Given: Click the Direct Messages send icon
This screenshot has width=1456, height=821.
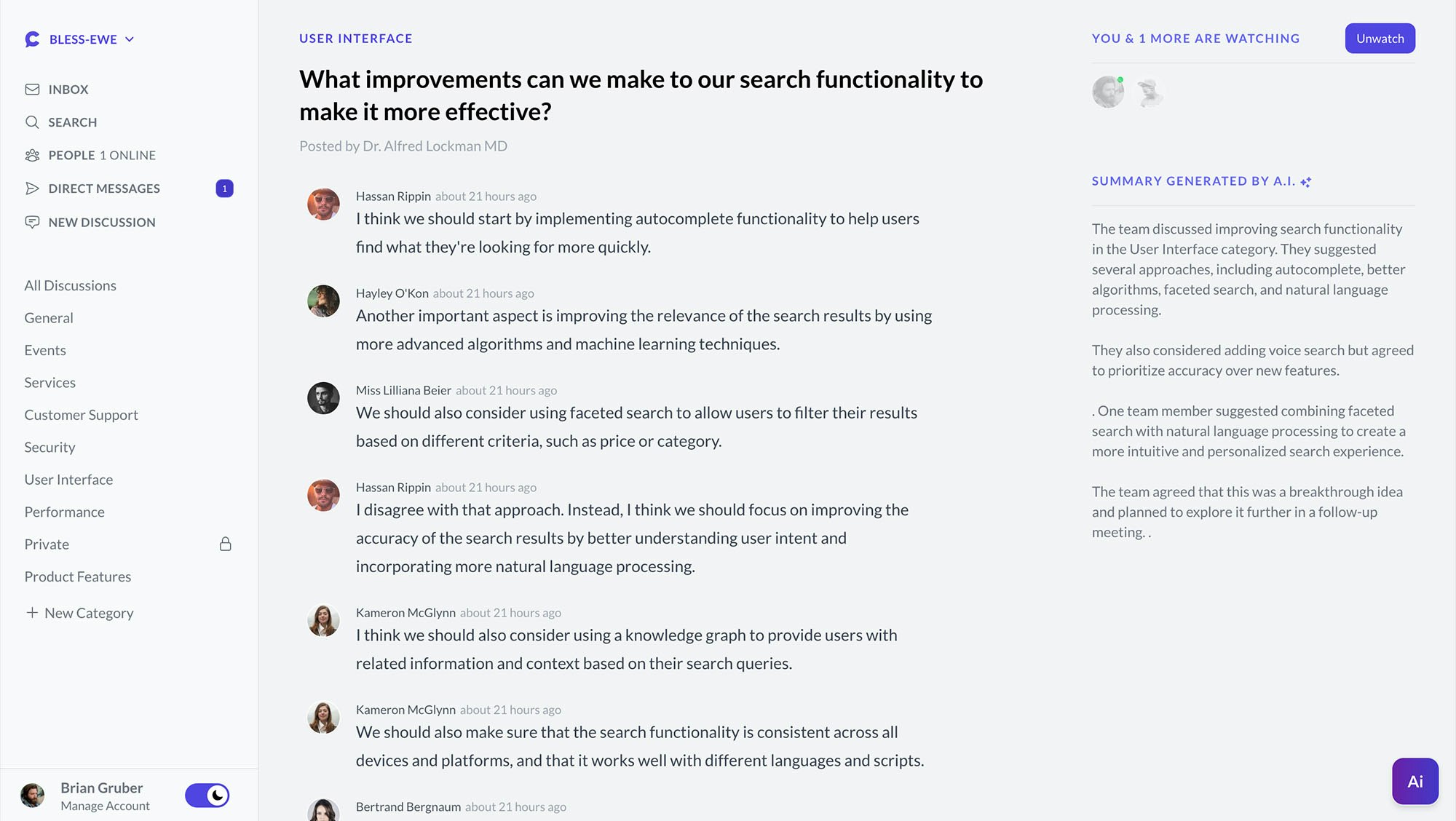Looking at the screenshot, I should coord(32,189).
